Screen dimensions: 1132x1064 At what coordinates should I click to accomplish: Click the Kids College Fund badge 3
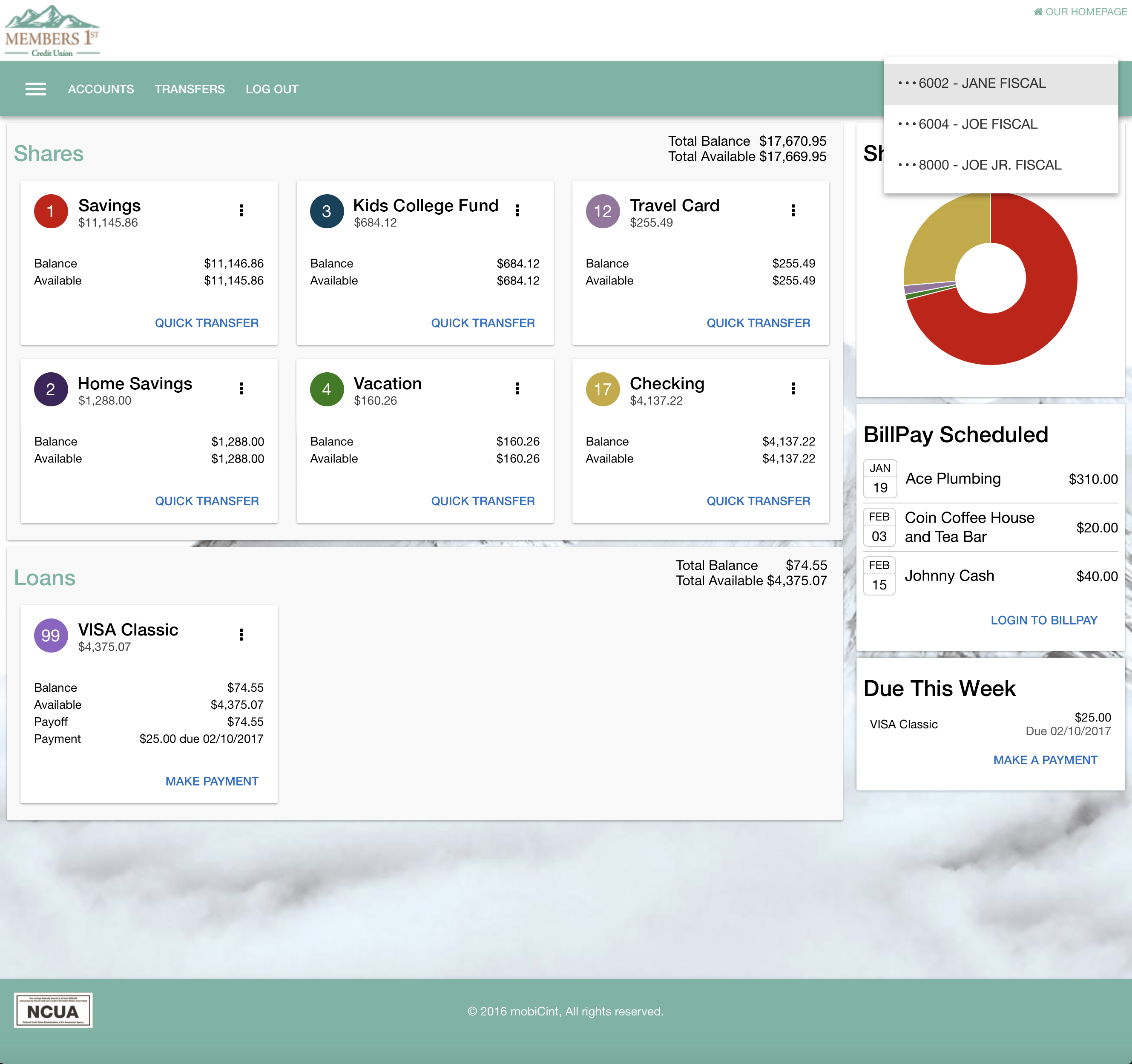coord(327,211)
